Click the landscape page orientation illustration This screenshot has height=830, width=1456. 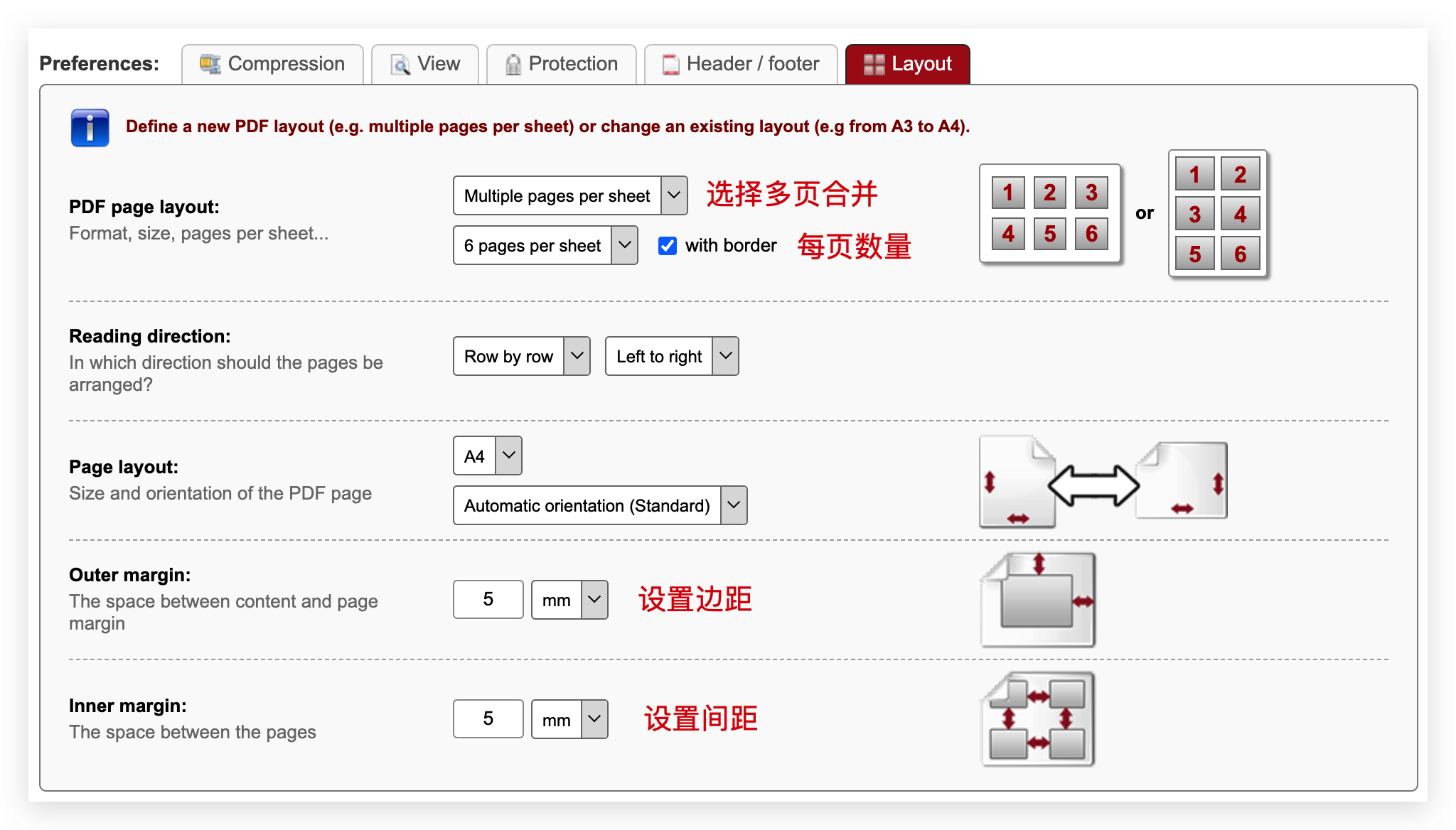pos(1183,480)
